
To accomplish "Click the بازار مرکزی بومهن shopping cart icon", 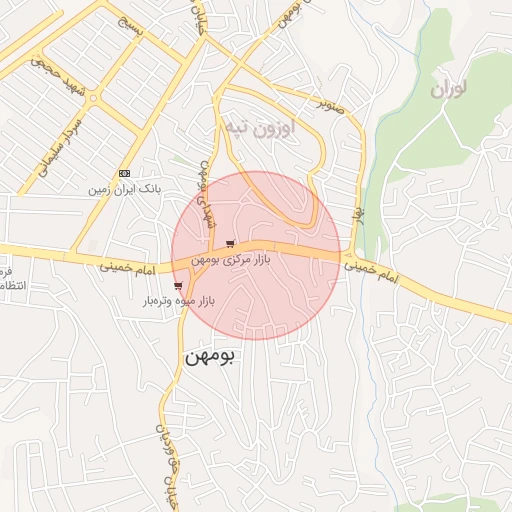I will [x=230, y=244].
